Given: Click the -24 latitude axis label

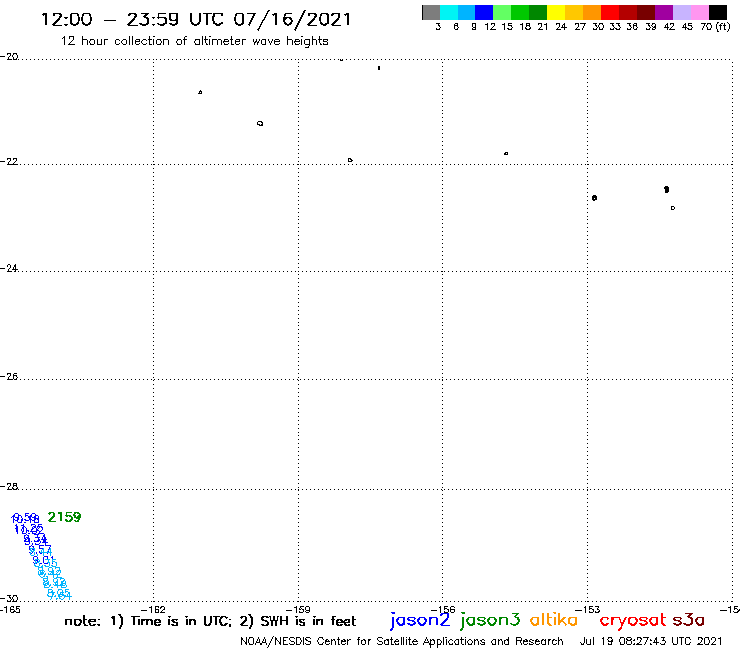Looking at the screenshot, I should click(9, 268).
